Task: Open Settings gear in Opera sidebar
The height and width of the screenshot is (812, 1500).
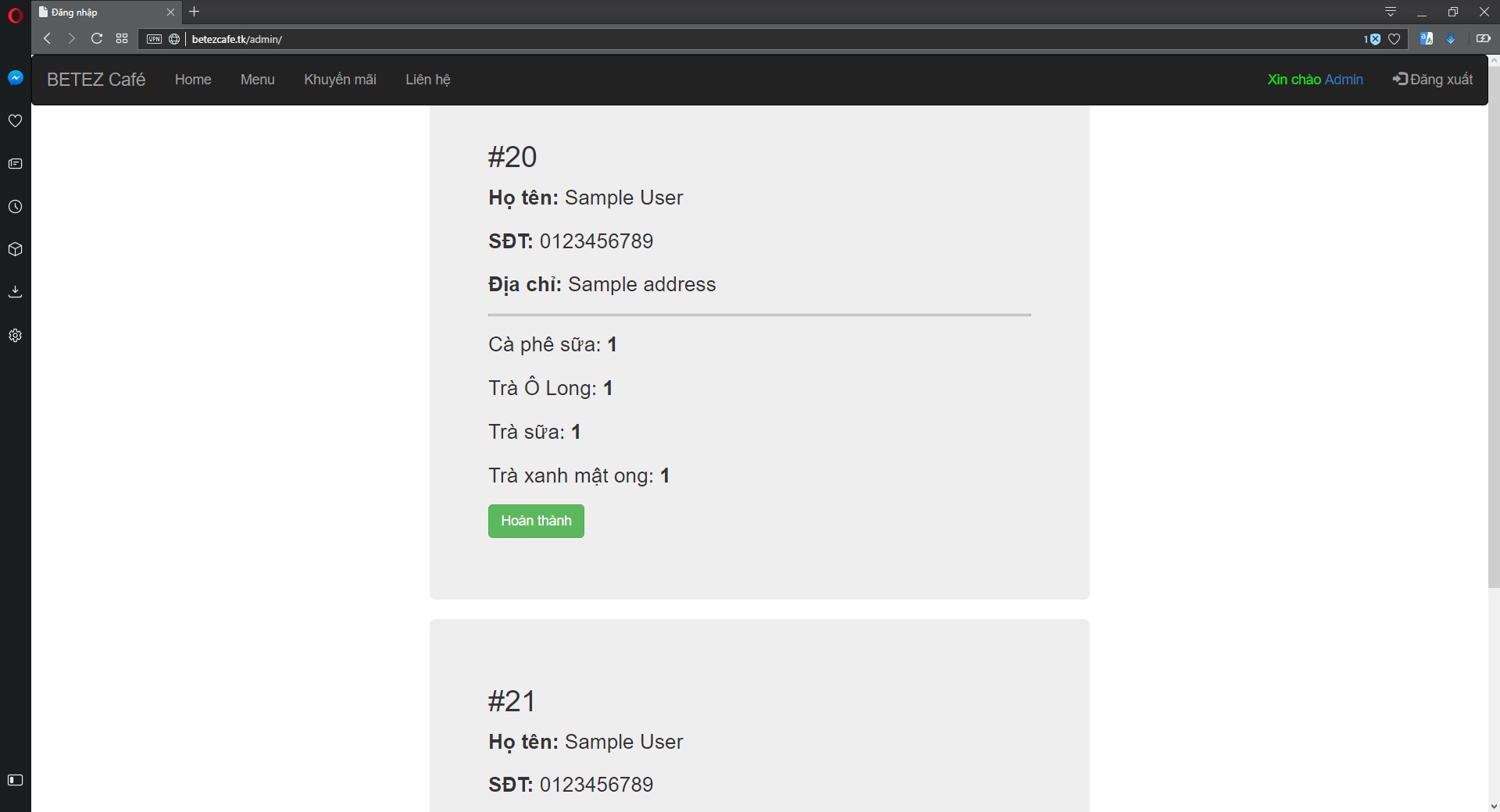Action: point(15,336)
